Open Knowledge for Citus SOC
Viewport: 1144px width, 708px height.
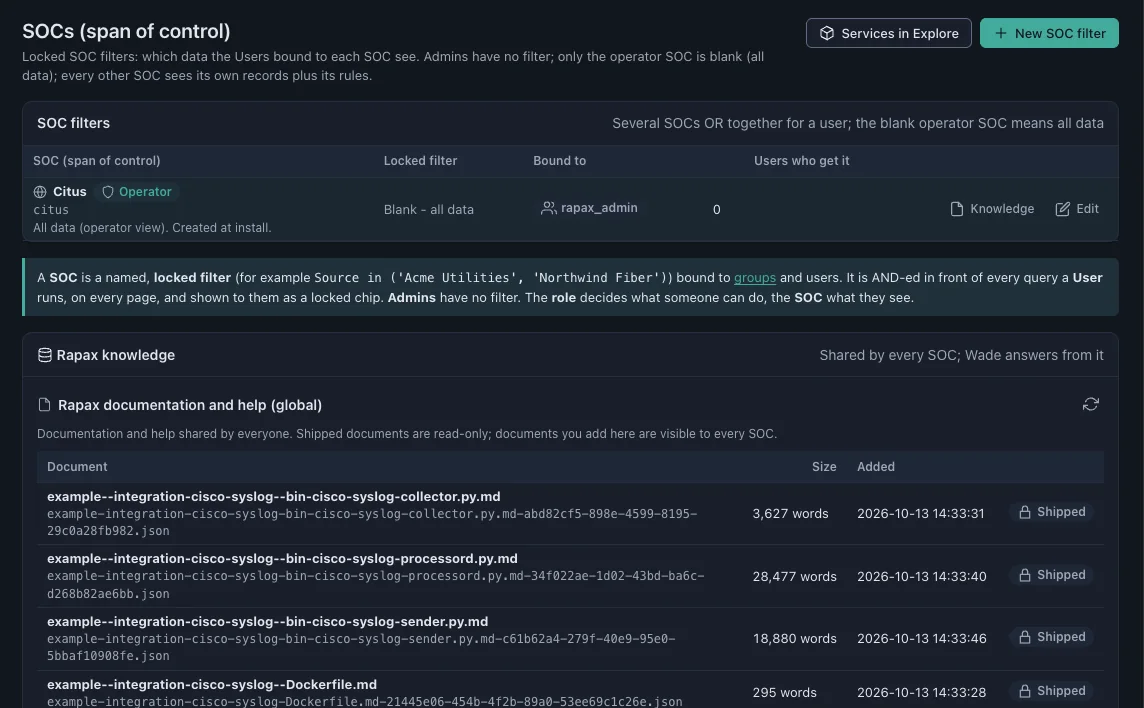(992, 209)
